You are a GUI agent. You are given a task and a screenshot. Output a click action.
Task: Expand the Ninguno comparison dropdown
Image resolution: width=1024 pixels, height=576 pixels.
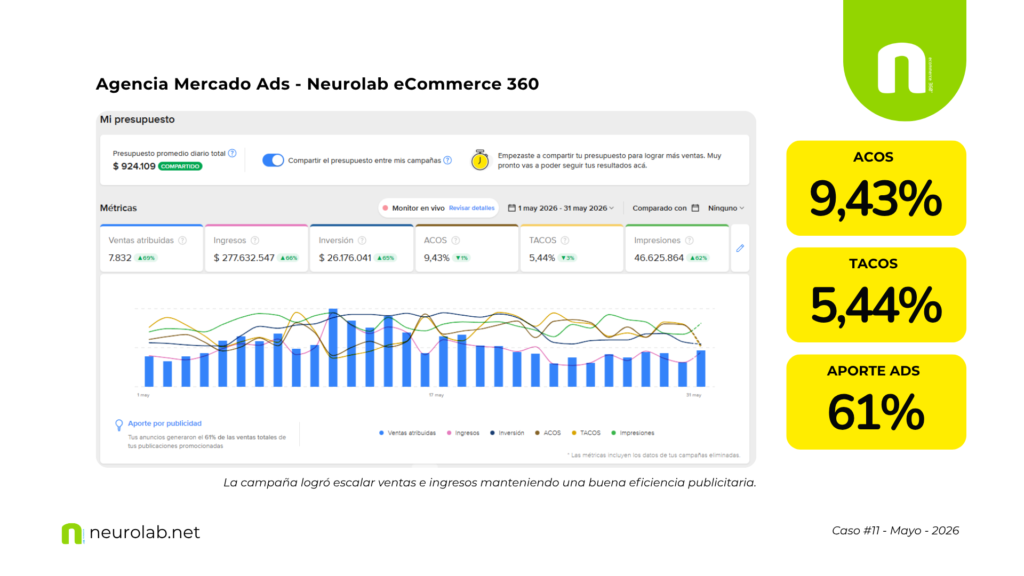726,208
